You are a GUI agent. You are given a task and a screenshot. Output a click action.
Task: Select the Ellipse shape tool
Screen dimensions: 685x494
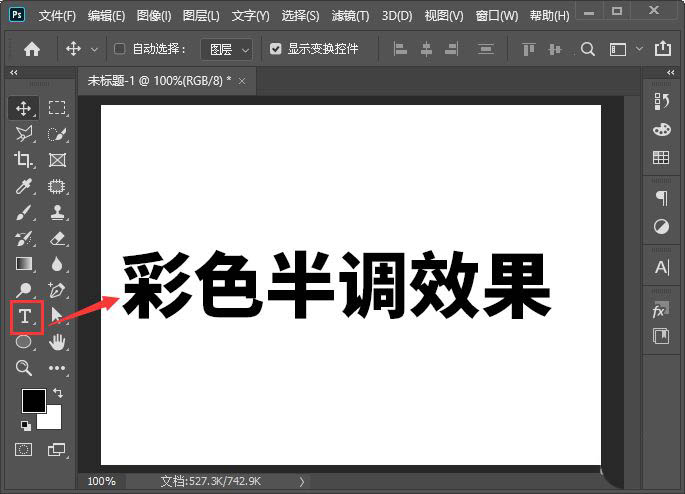pyautogui.click(x=24, y=342)
